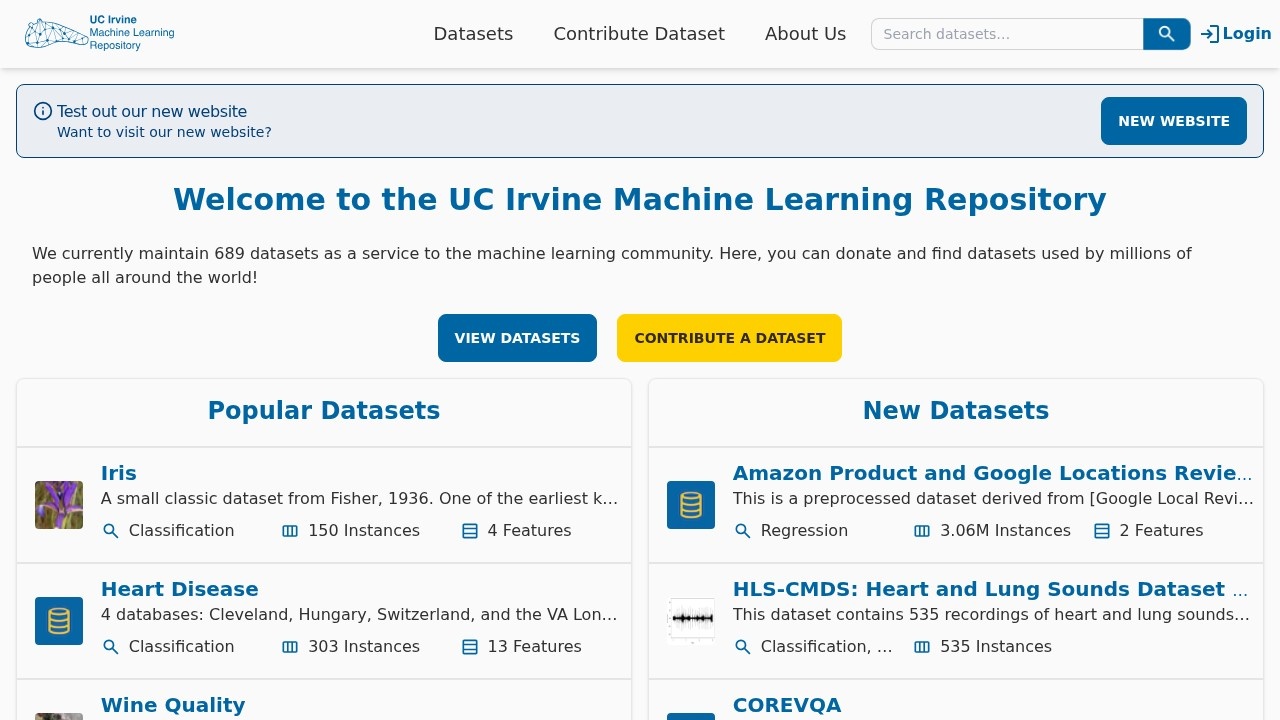
Task: Click the Heart Disease description text
Action: point(360,615)
